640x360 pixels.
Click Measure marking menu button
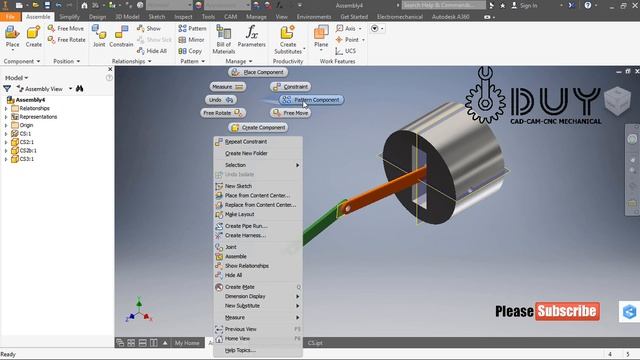coord(227,87)
